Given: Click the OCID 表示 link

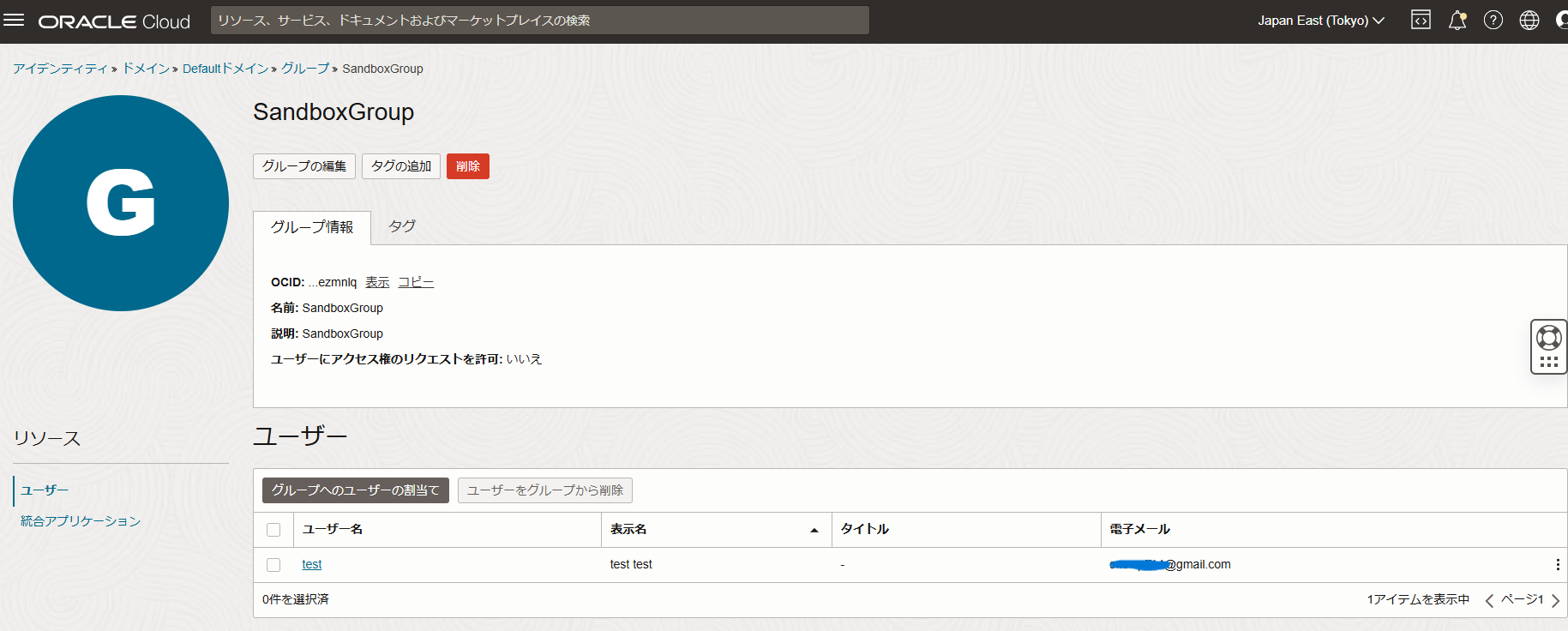Looking at the screenshot, I should [377, 282].
